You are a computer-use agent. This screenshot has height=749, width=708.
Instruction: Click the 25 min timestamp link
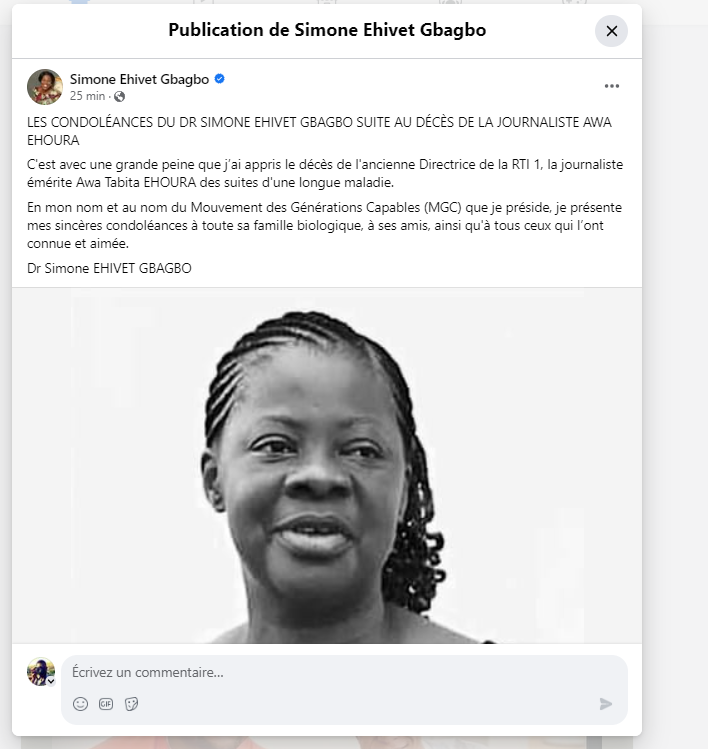click(x=87, y=96)
